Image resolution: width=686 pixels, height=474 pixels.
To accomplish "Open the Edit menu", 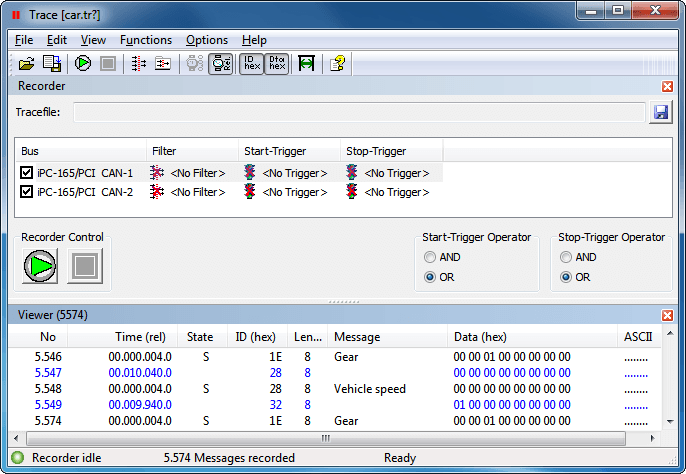I will point(57,40).
